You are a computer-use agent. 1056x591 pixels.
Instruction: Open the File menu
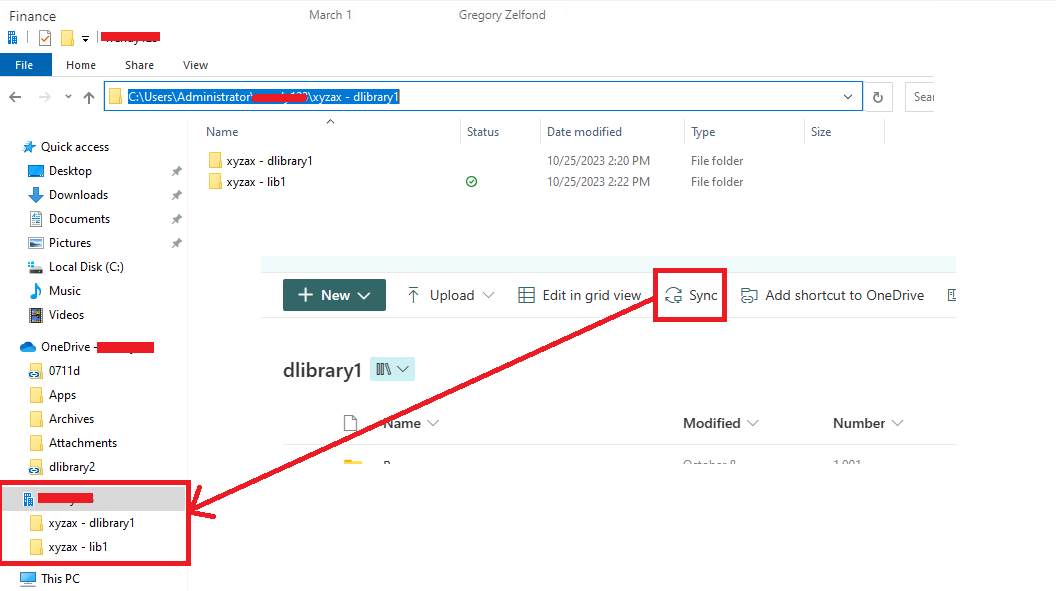tap(25, 64)
